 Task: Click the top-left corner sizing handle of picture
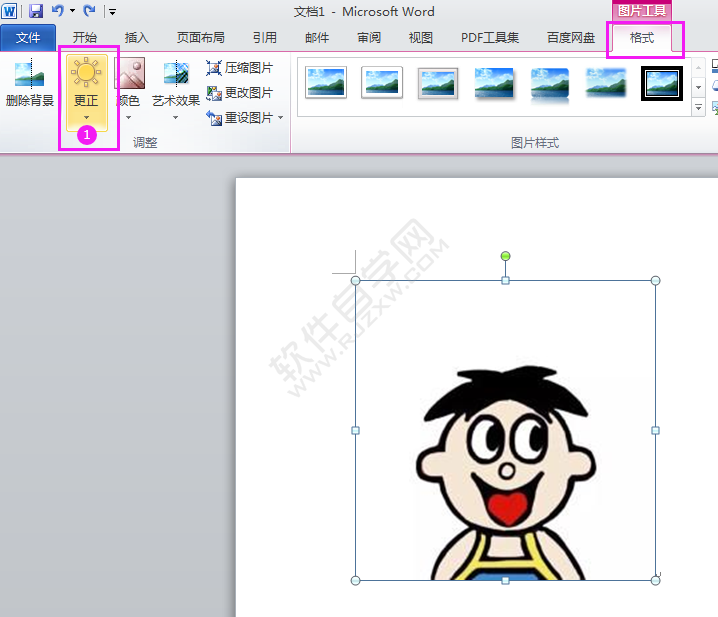[355, 280]
